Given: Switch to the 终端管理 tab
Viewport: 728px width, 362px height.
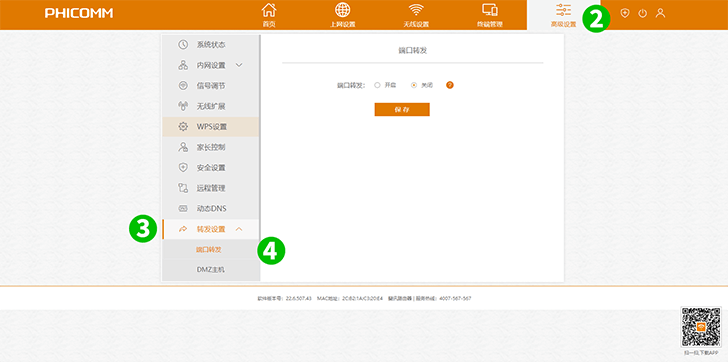Looking at the screenshot, I should coord(490,15).
